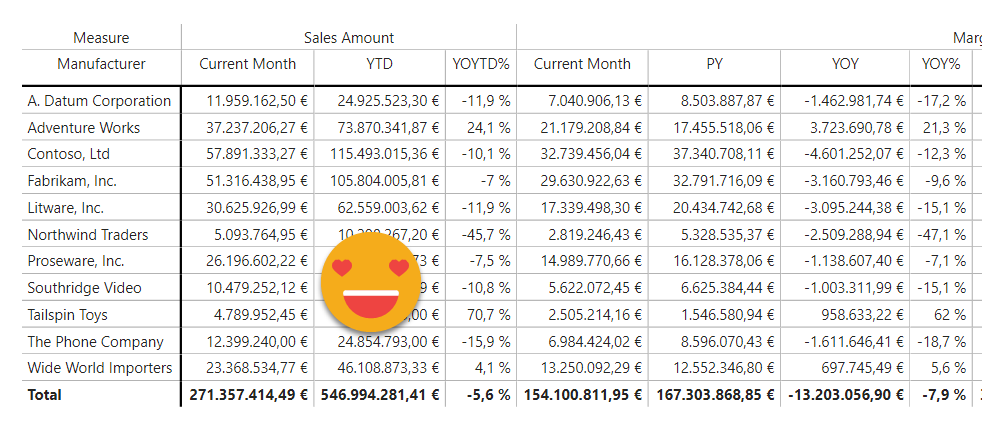
Task: Click the Northwind Traders row header
Action: coord(88,235)
